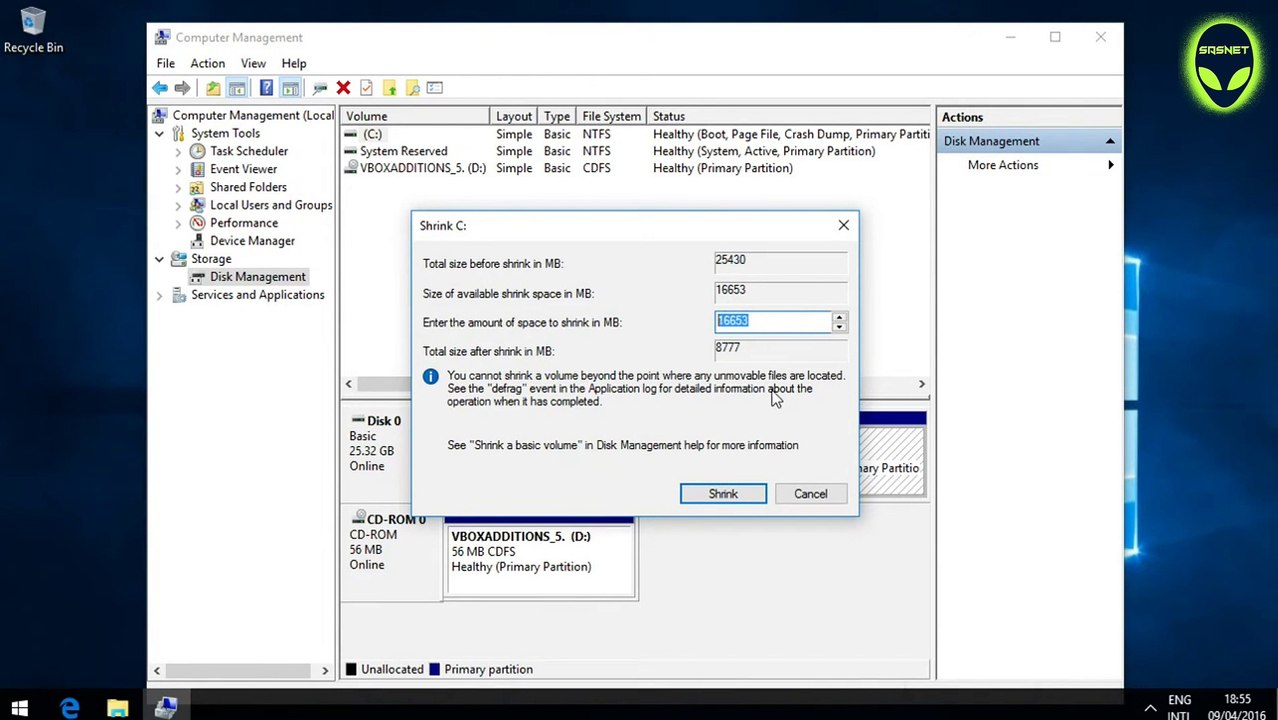Screen dimensions: 1278x720
Task: Click the grey Forward arrow in the toolbar
Action: [182, 88]
